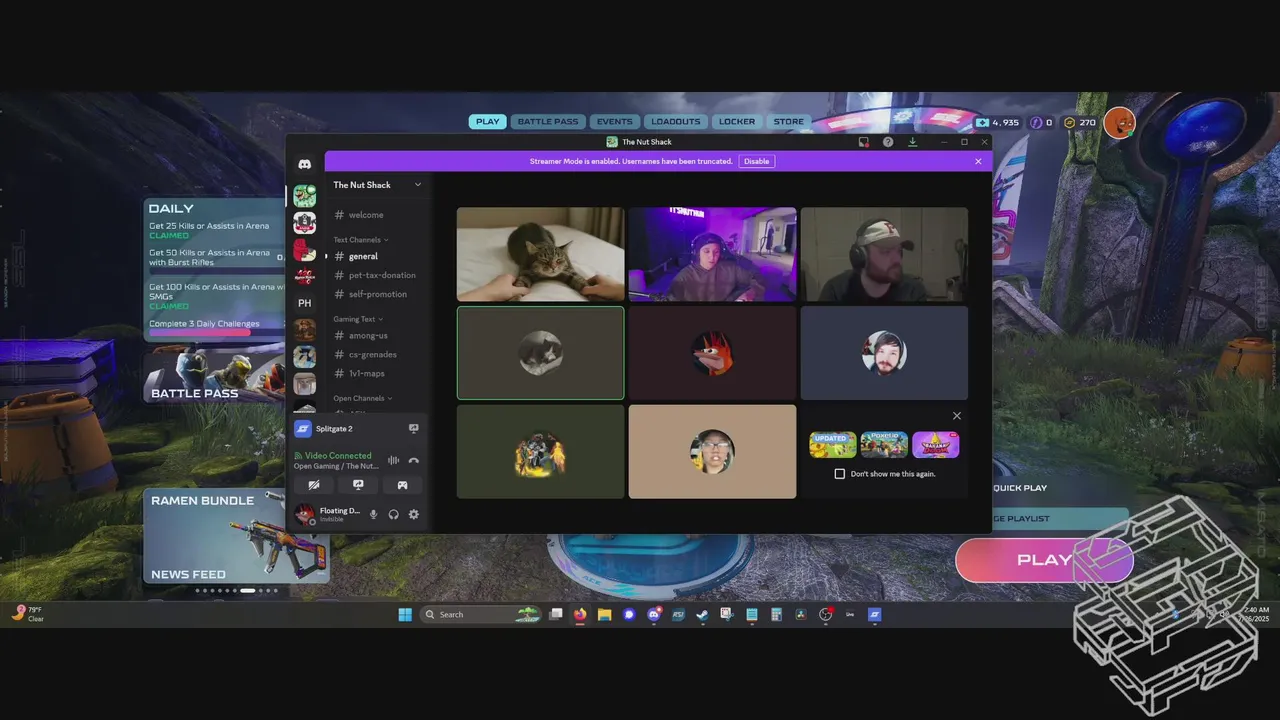This screenshot has width=1280, height=720.
Task: Open Discord inbox icon in title bar
Action: (x=864, y=142)
